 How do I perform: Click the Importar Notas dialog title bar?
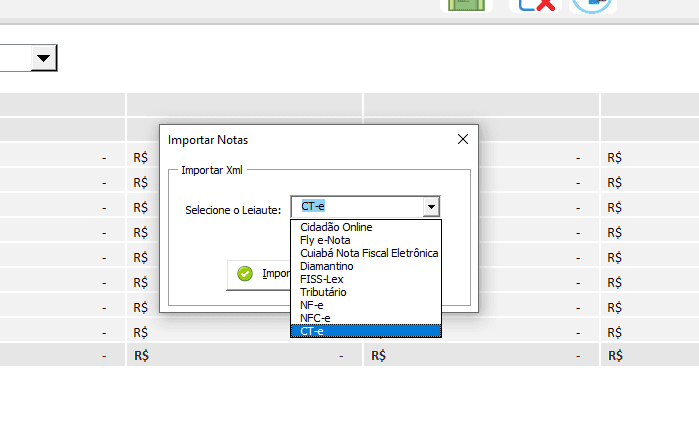coord(308,140)
